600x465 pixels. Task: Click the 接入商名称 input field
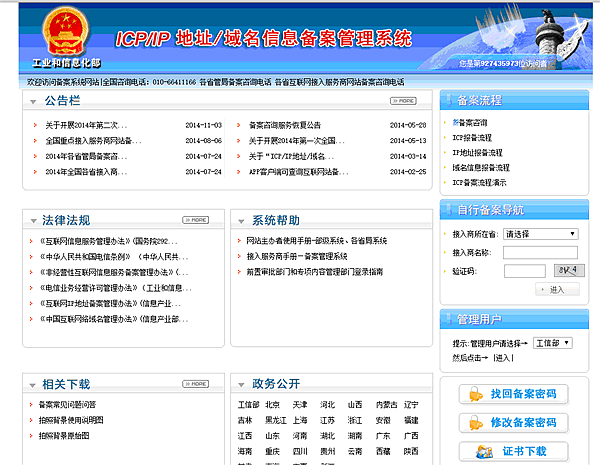[540, 252]
